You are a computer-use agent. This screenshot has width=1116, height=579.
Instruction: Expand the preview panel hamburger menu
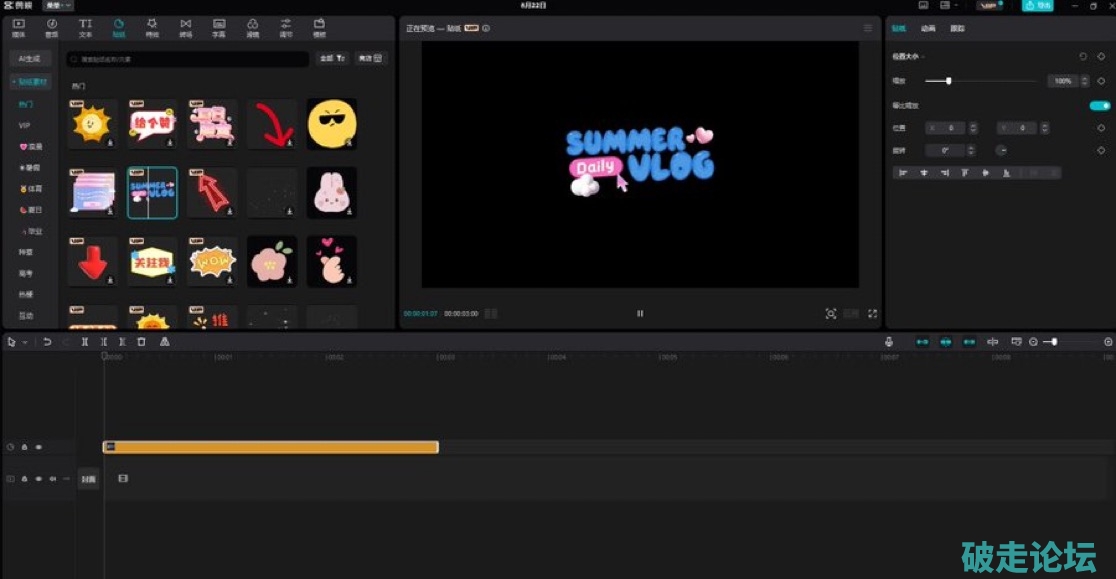click(x=868, y=29)
